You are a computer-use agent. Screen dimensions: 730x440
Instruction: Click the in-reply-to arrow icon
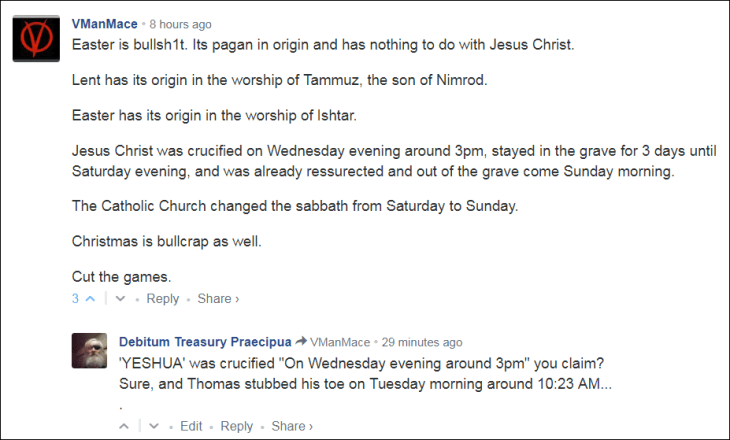(300, 341)
